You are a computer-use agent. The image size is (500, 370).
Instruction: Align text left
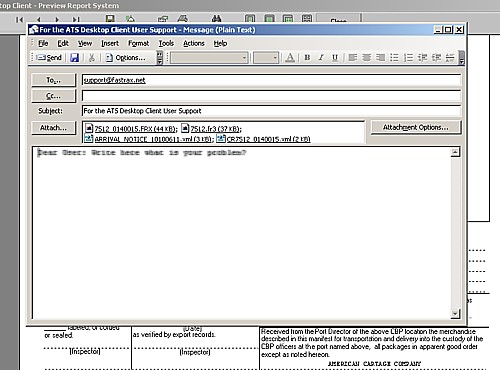(352, 58)
